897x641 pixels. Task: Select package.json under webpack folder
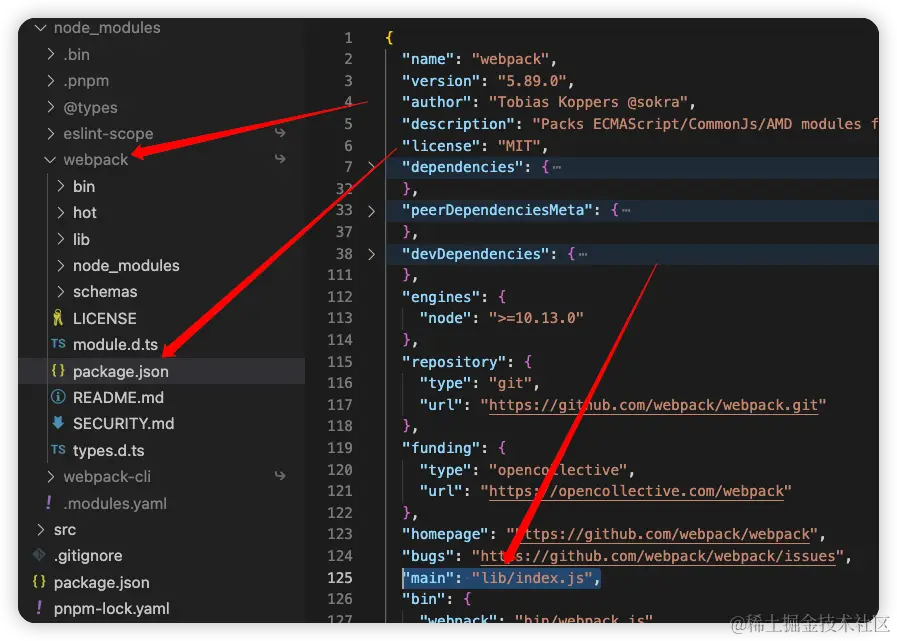click(121, 371)
